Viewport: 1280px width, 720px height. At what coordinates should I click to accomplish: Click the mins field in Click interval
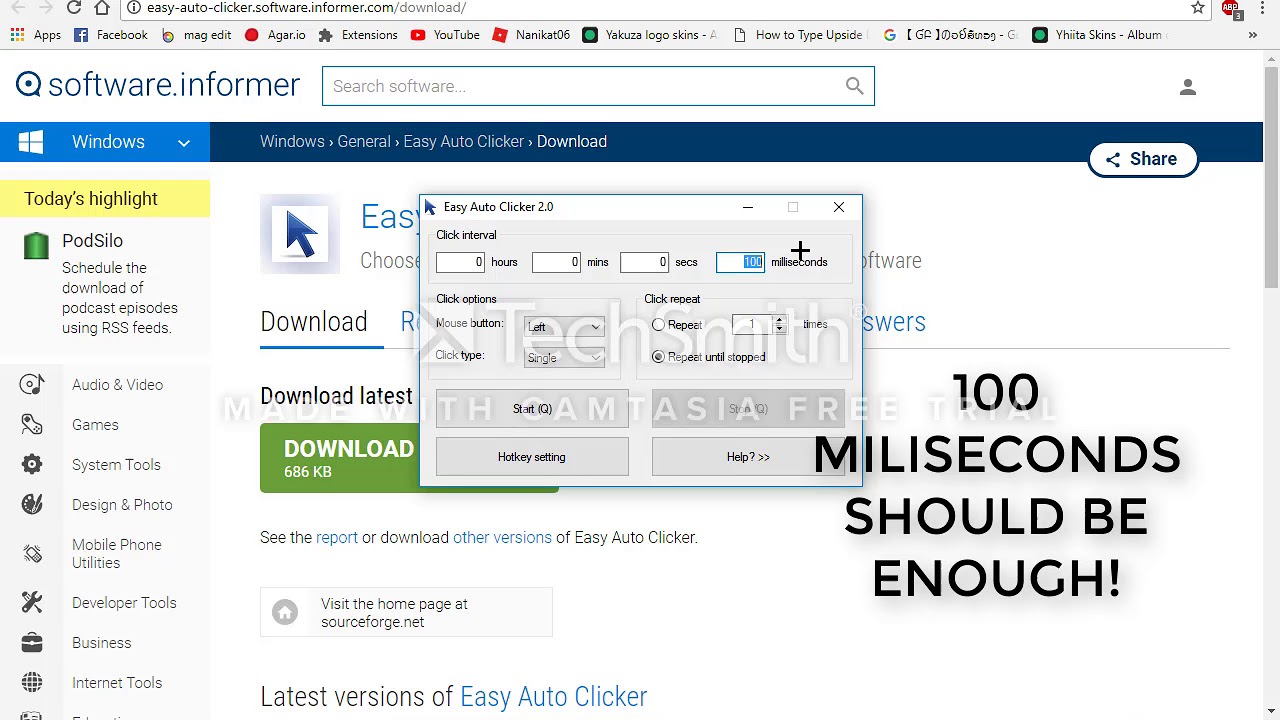(556, 262)
